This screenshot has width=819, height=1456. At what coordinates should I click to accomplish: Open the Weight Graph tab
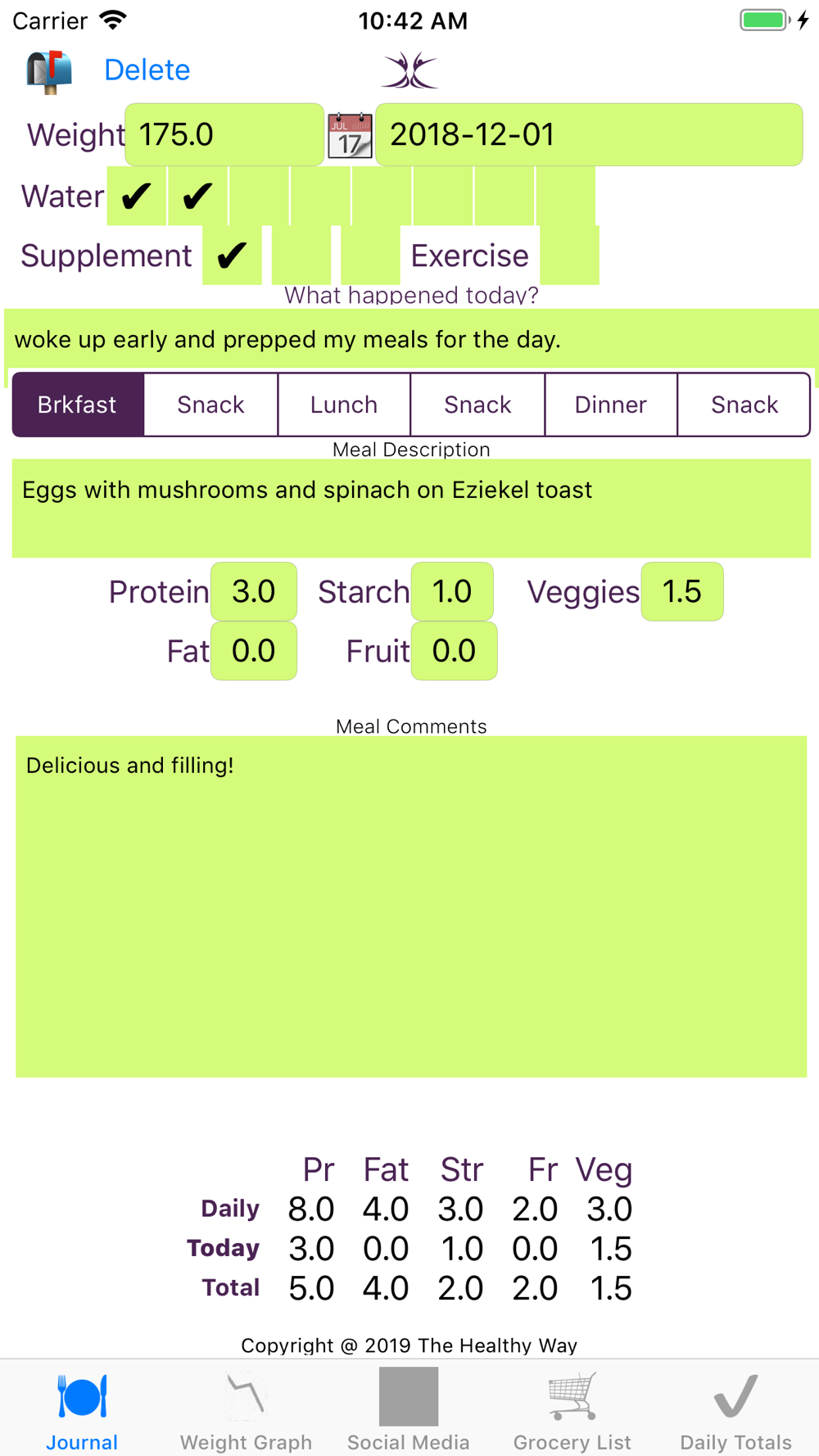(x=246, y=1410)
